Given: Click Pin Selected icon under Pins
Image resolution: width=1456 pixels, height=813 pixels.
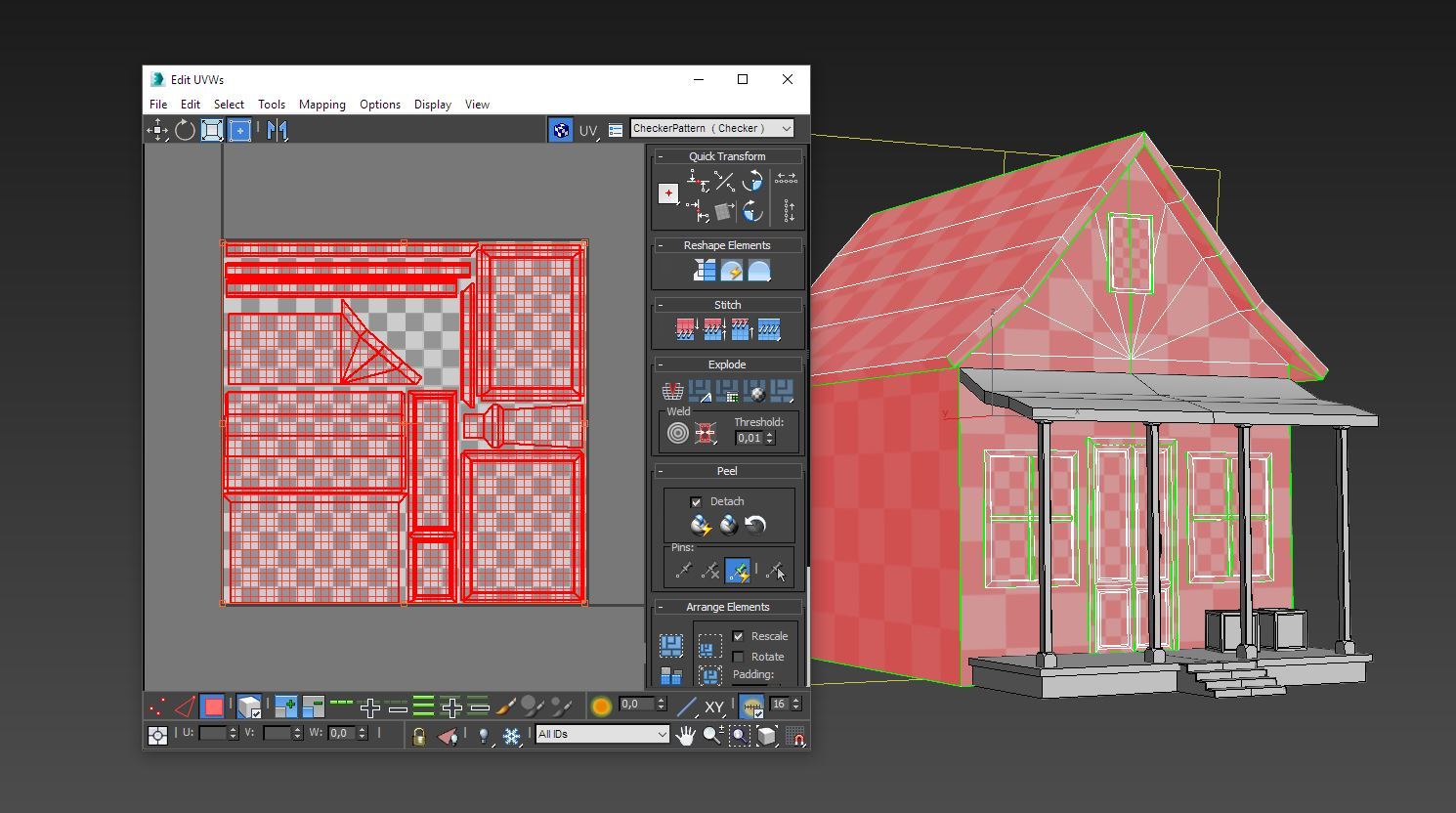Looking at the screenshot, I should pyautogui.click(x=684, y=571).
